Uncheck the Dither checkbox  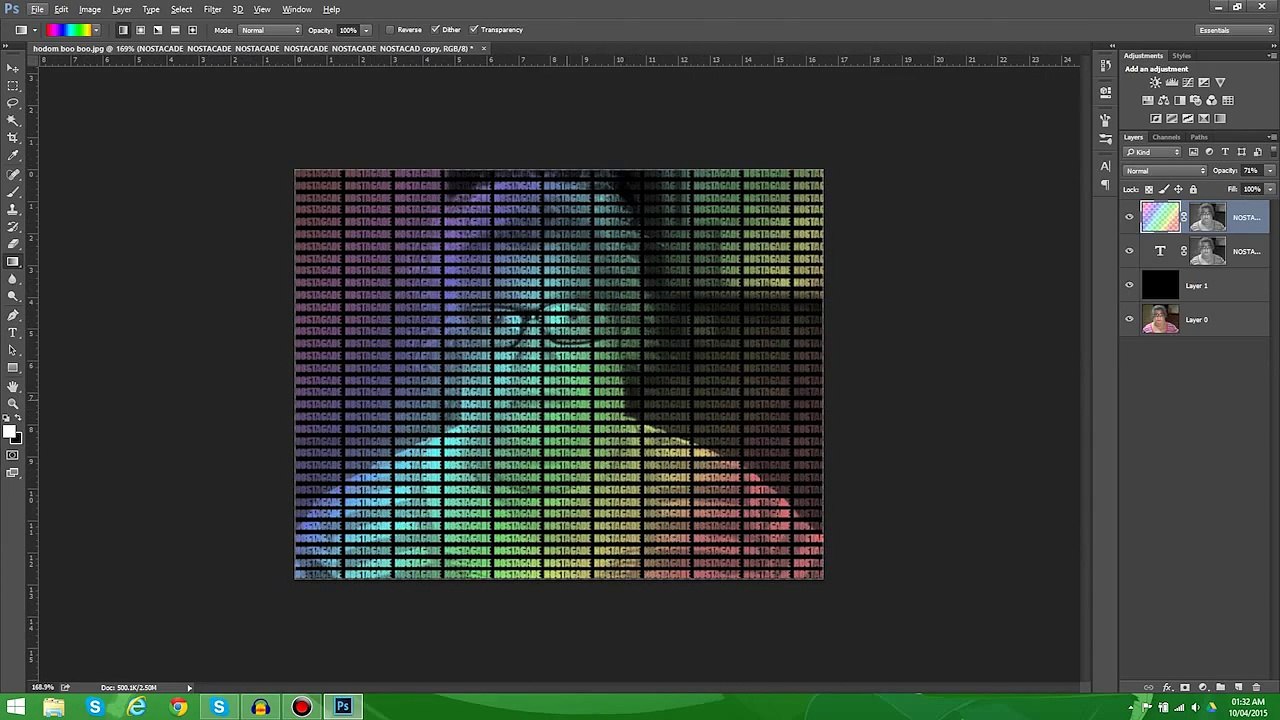[434, 30]
